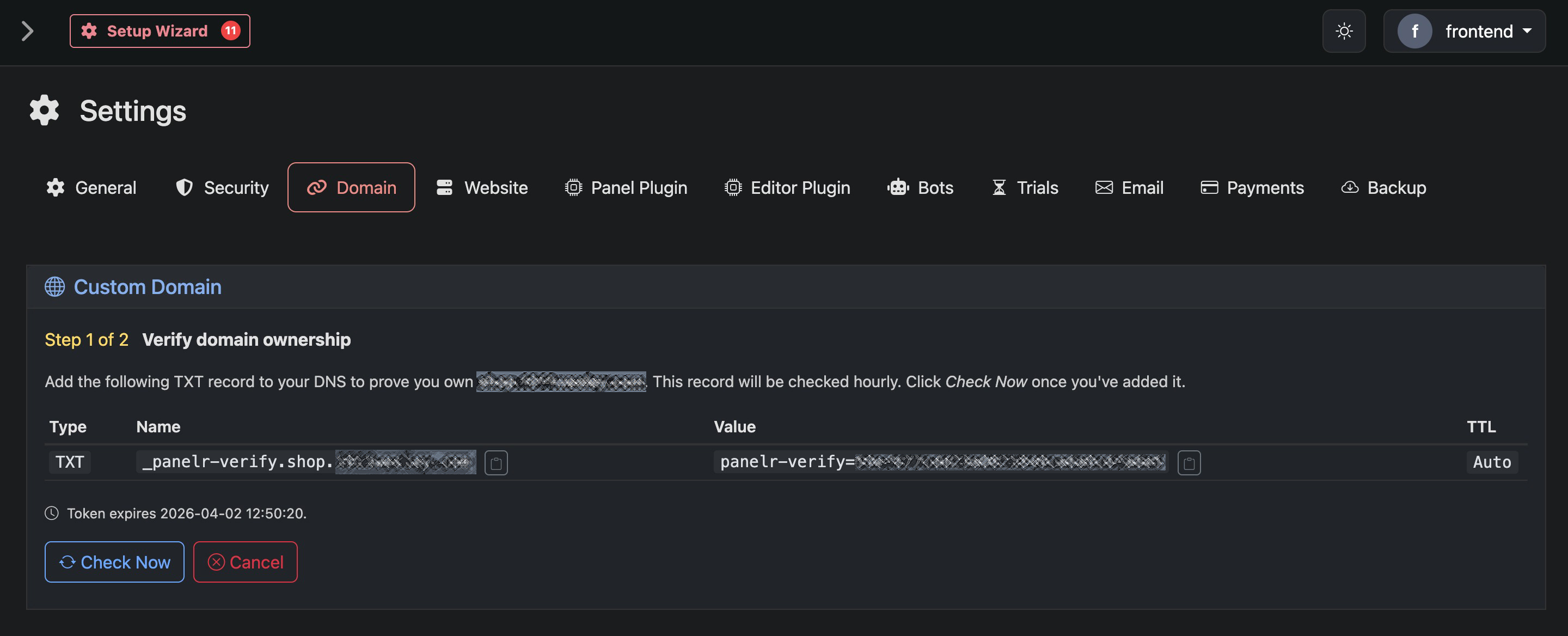This screenshot has width=1568, height=636.
Task: Click the Settings page title
Action: point(133,111)
